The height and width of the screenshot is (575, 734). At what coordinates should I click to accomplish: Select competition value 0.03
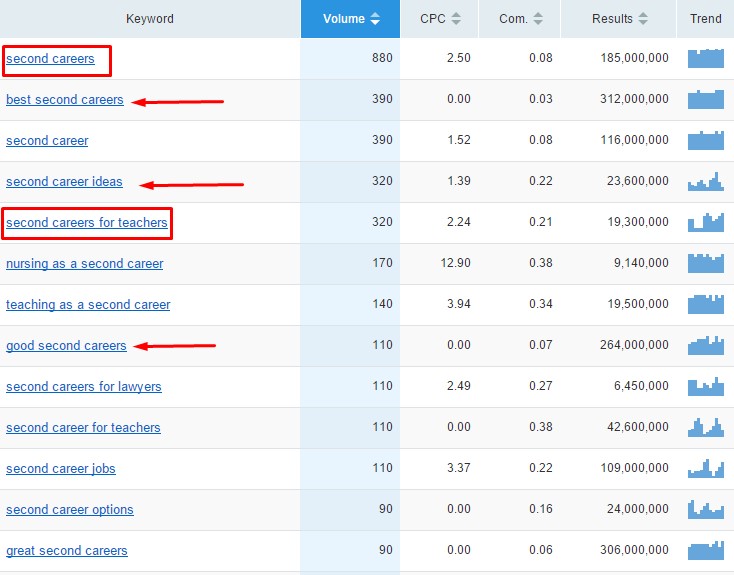[541, 99]
